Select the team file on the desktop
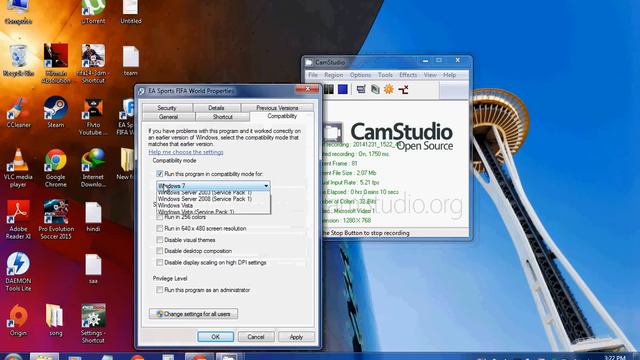 131,61
